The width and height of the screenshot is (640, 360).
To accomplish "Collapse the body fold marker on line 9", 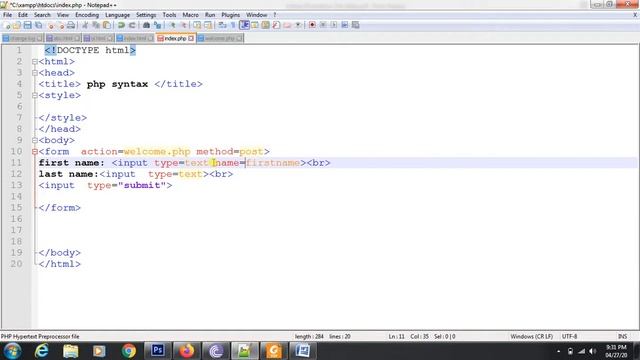I will 35,140.
